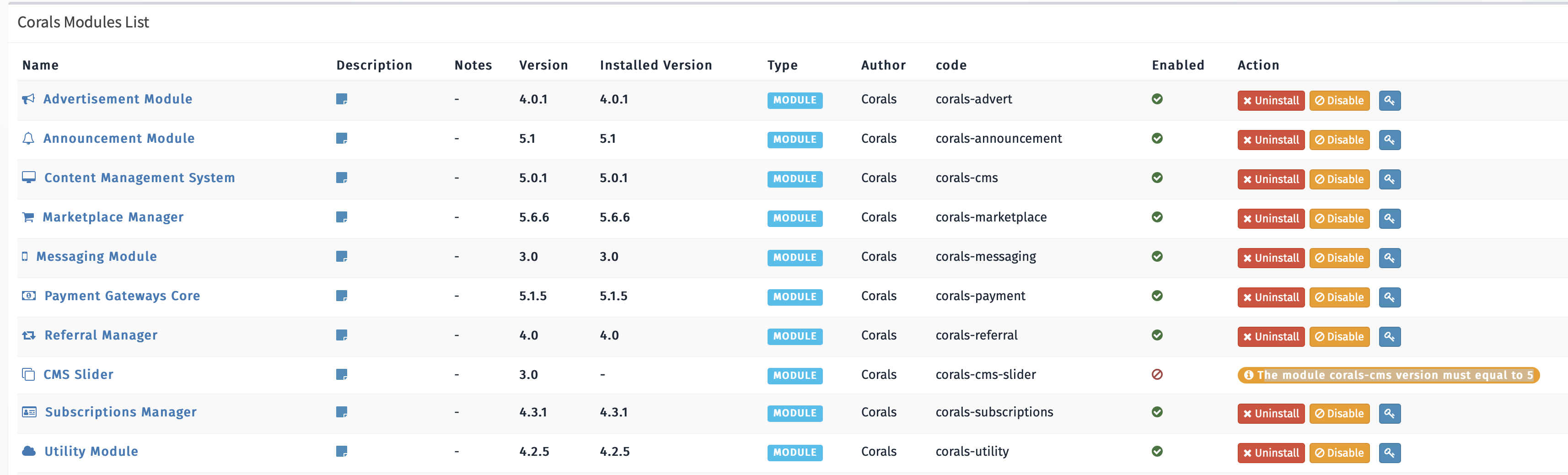Viewport: 1568px width, 475px height.
Task: Open the Utility Module link
Action: [91, 452]
